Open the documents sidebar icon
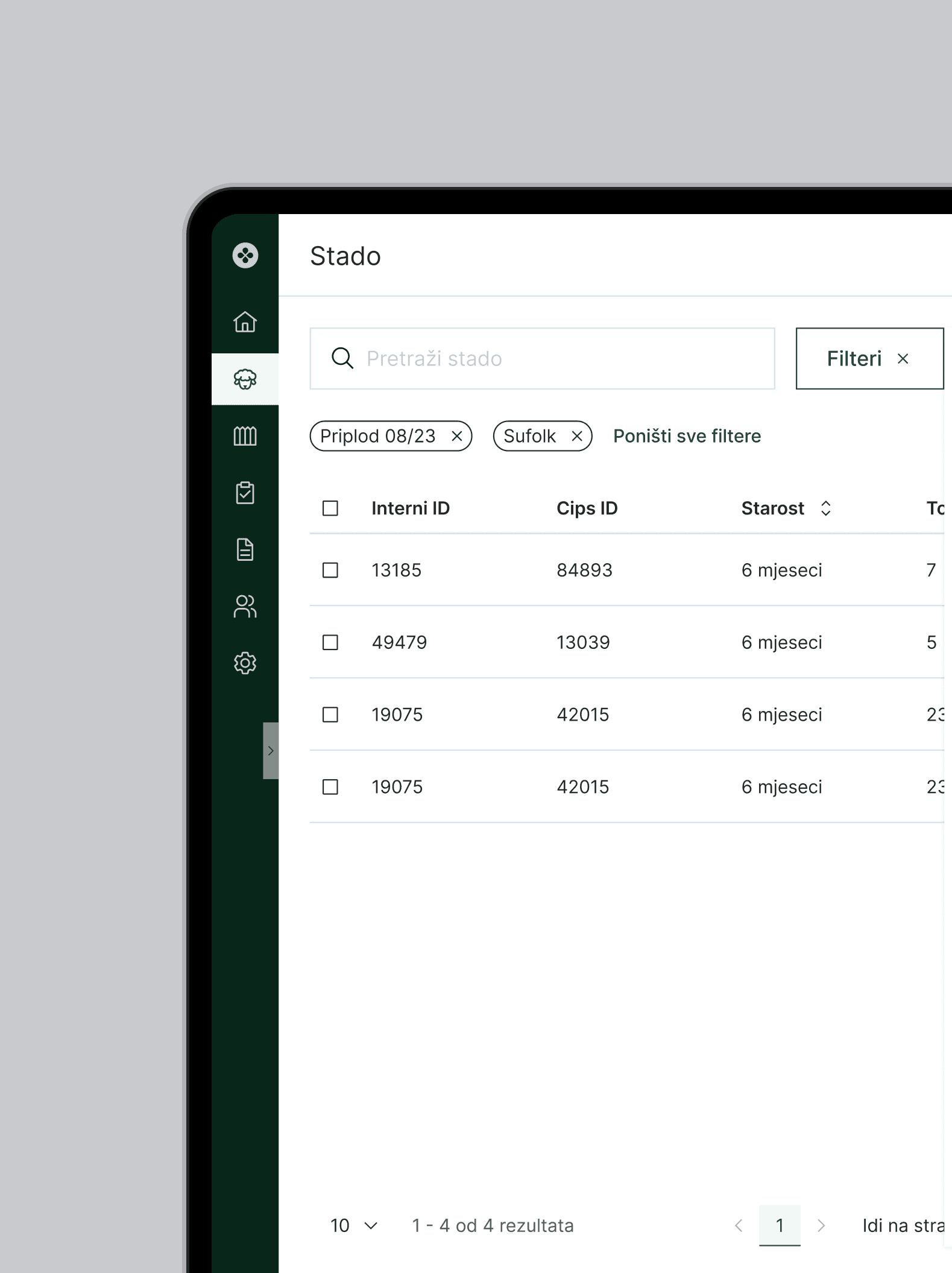Screen dimensions: 952x1273 (245, 549)
